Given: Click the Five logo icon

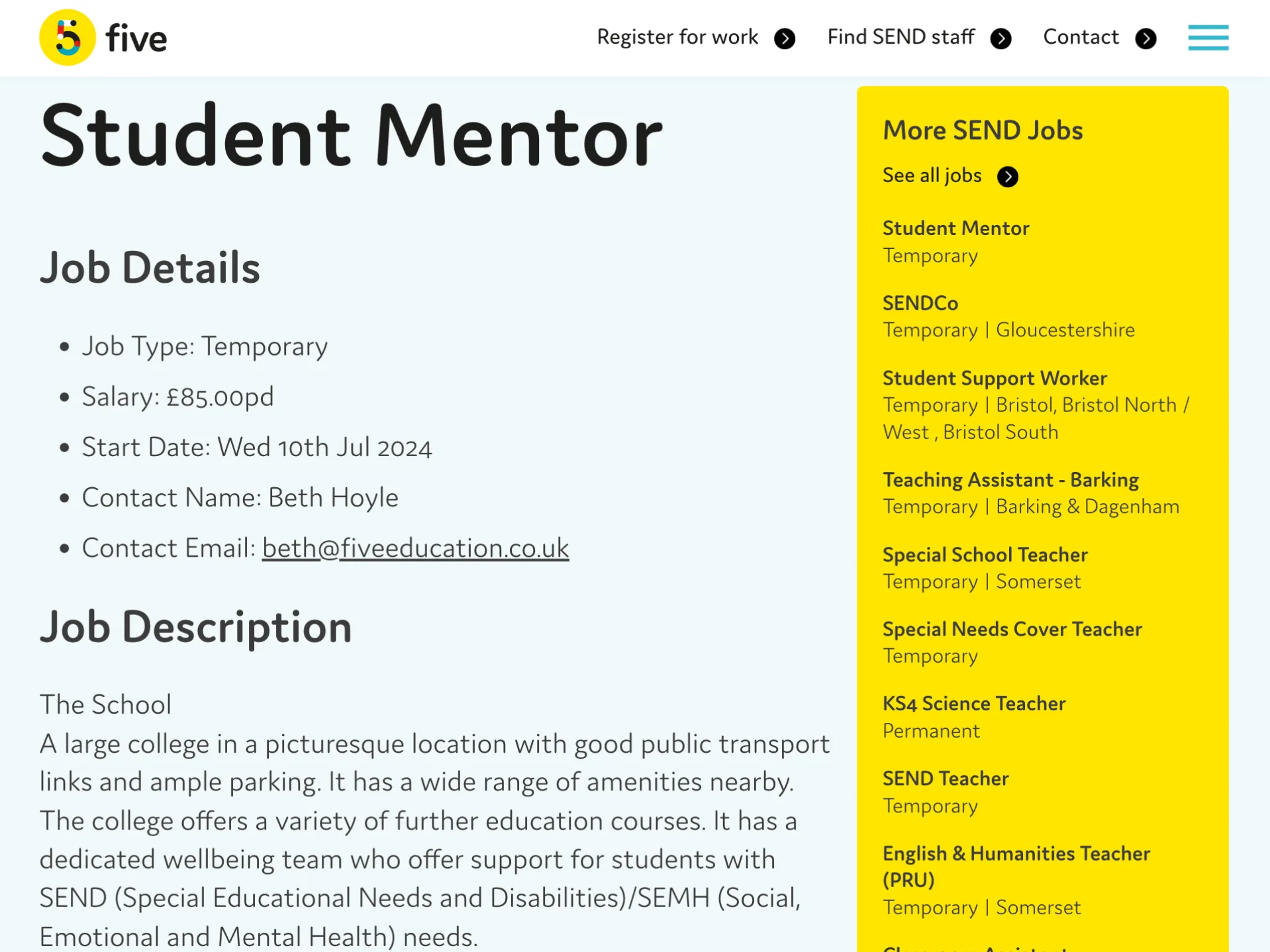Looking at the screenshot, I should click(x=67, y=38).
